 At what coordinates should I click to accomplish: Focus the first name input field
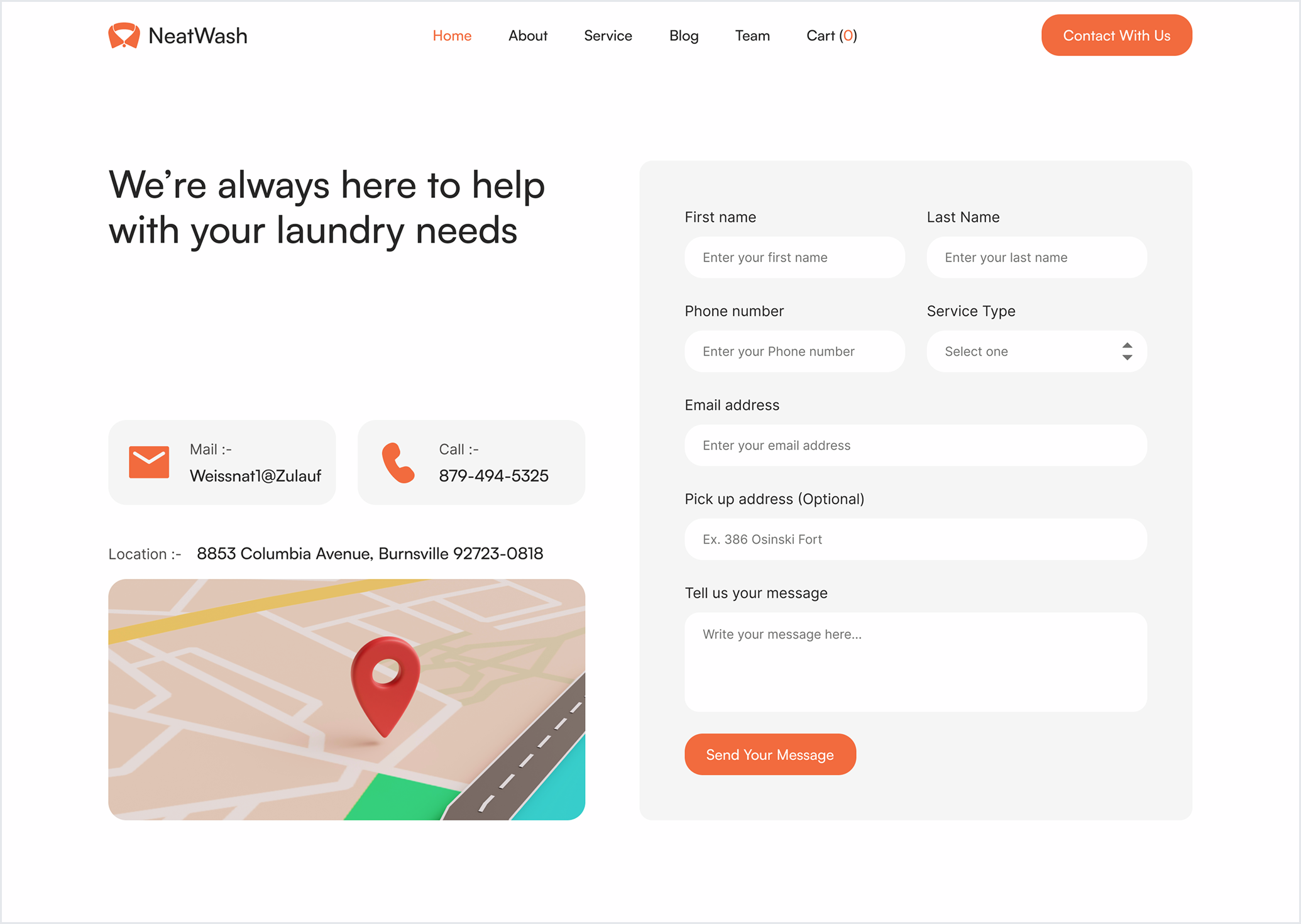(794, 258)
